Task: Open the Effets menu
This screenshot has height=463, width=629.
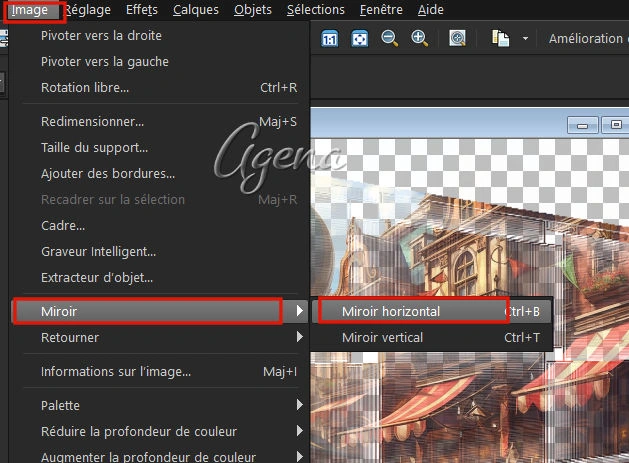Action: click(x=142, y=10)
